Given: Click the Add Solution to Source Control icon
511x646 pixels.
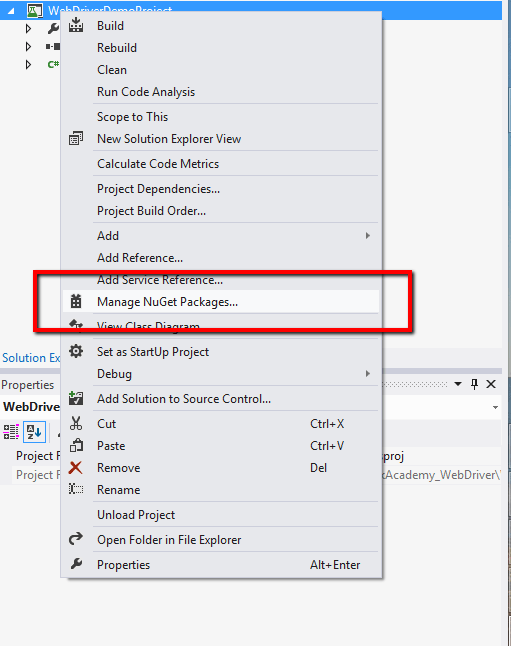Looking at the screenshot, I should 76,398.
